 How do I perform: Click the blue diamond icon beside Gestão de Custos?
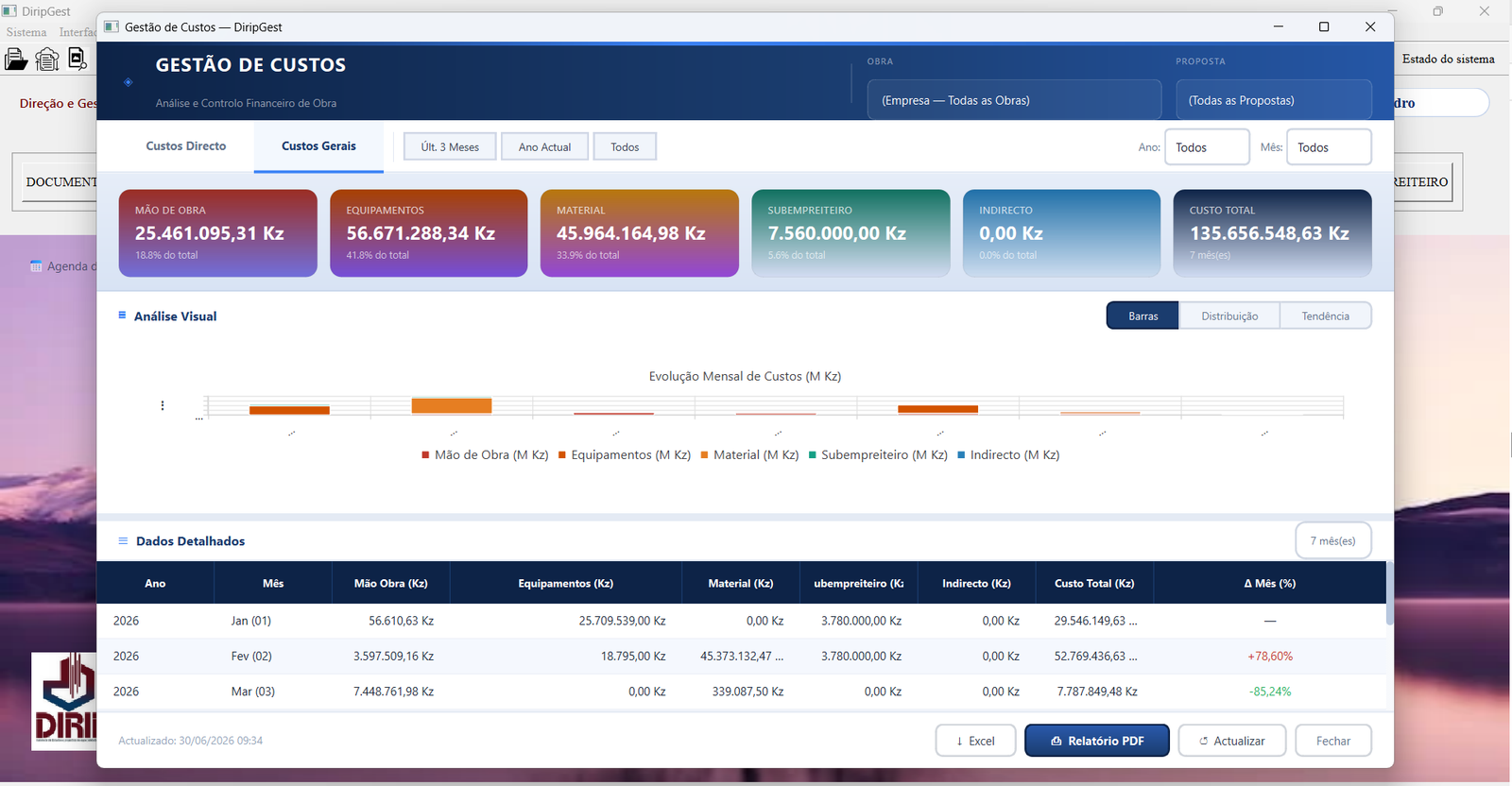pos(129,82)
